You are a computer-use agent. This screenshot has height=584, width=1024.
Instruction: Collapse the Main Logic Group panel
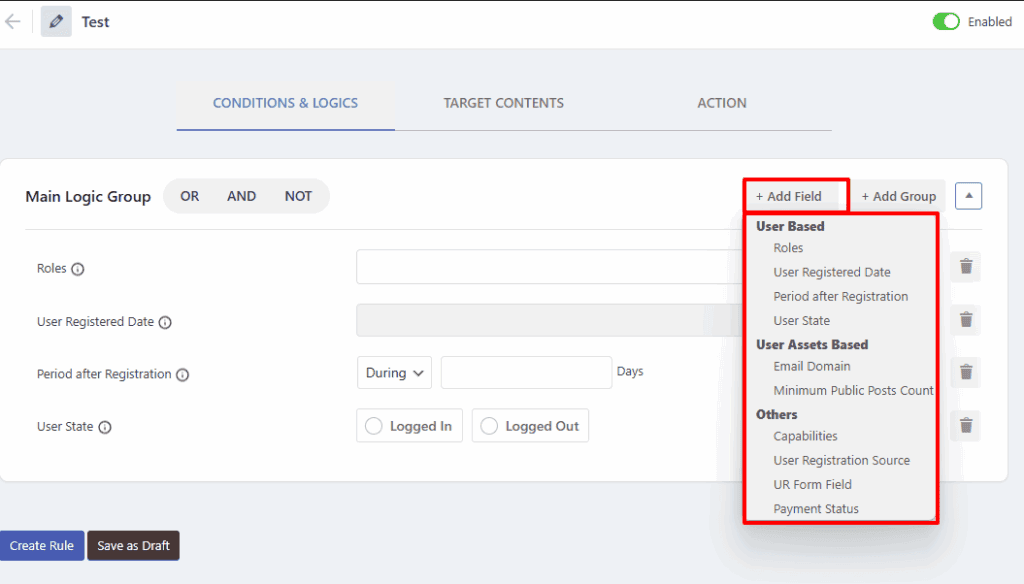point(968,195)
